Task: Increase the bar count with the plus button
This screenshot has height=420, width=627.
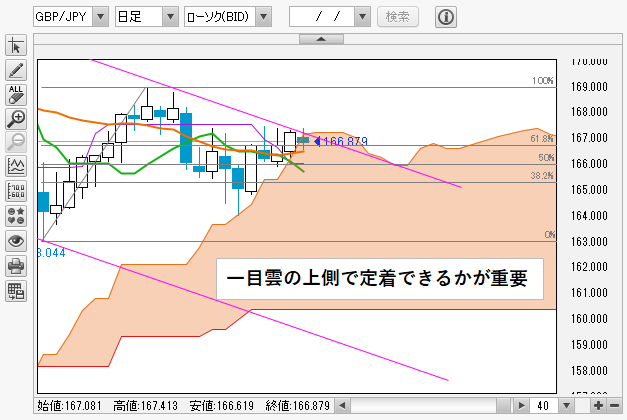Action: (x=598, y=406)
